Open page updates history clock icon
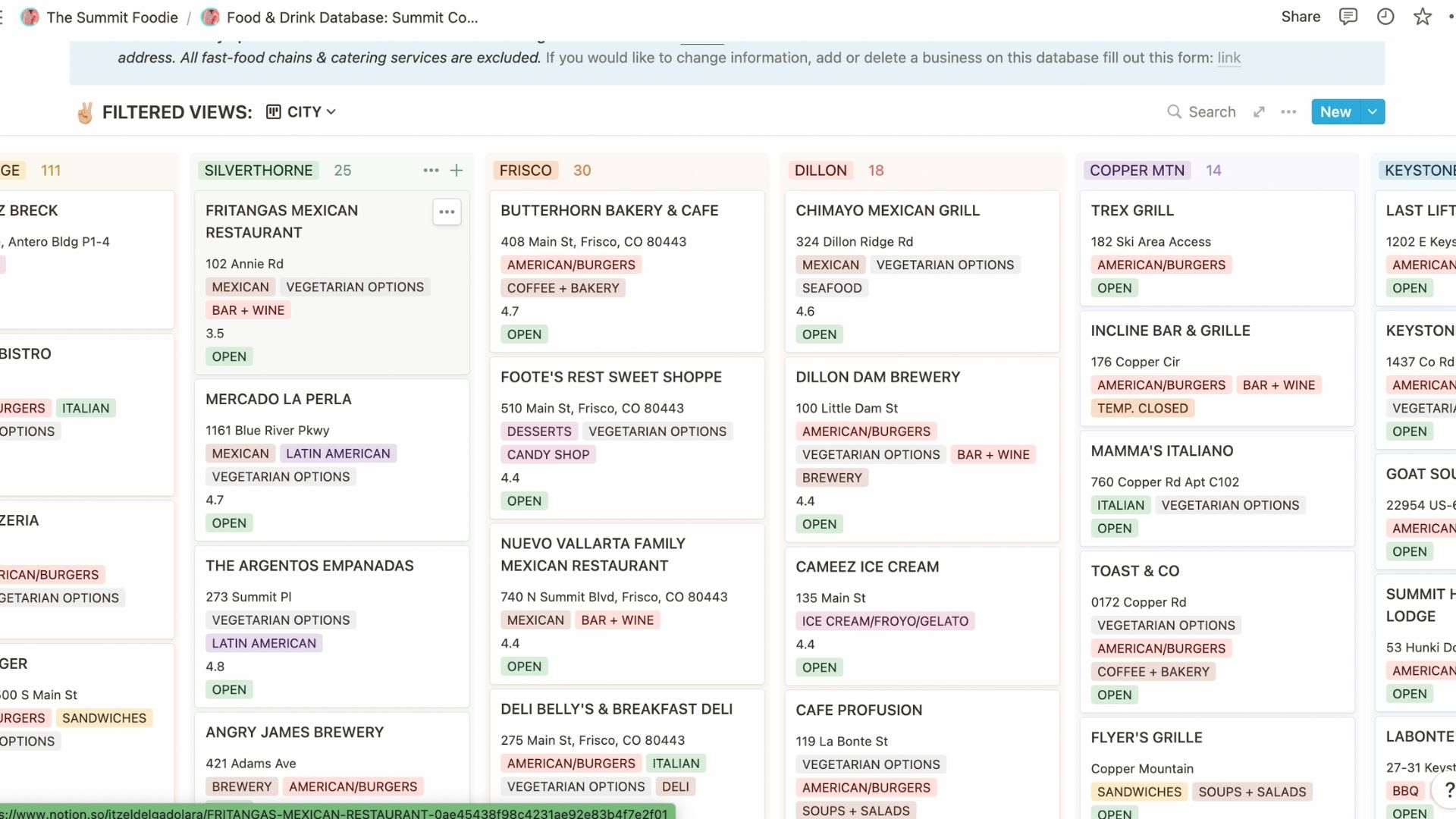This screenshot has width=1456, height=819. [1385, 17]
